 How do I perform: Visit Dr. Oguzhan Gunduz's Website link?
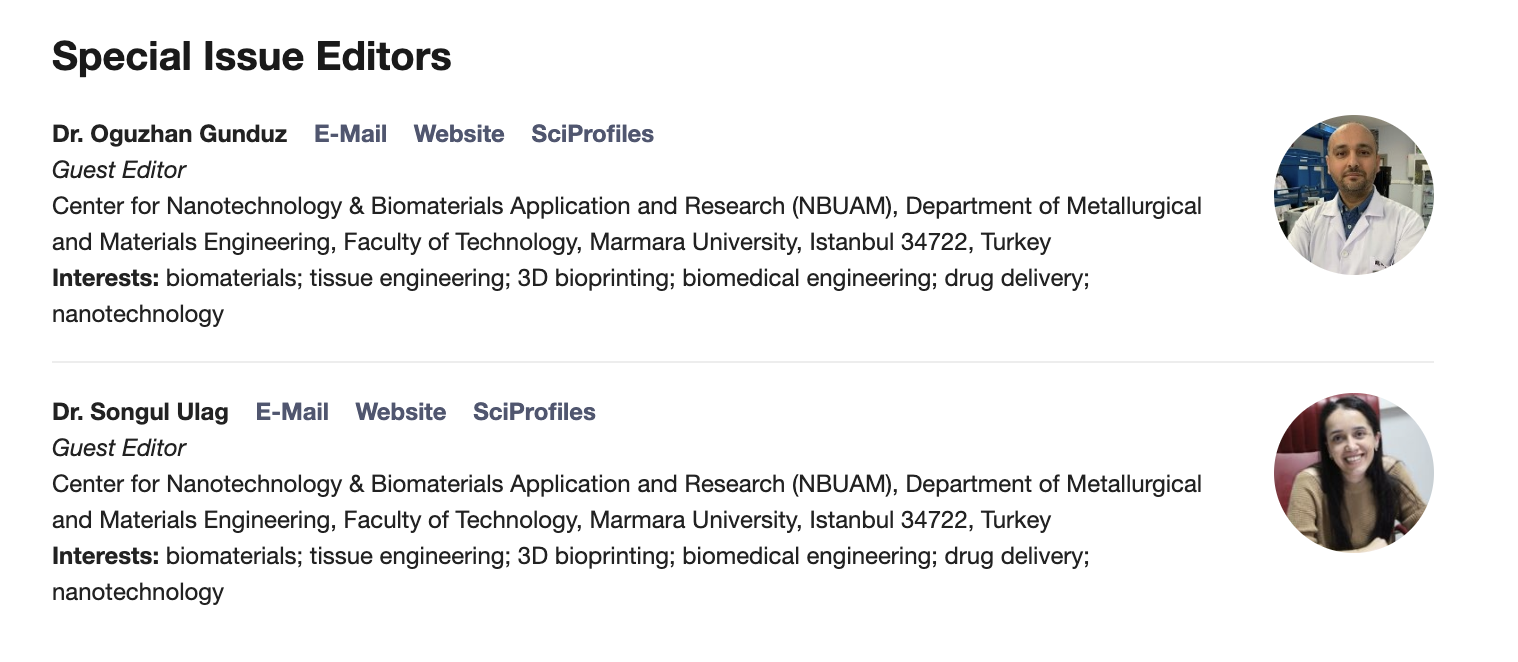459,134
